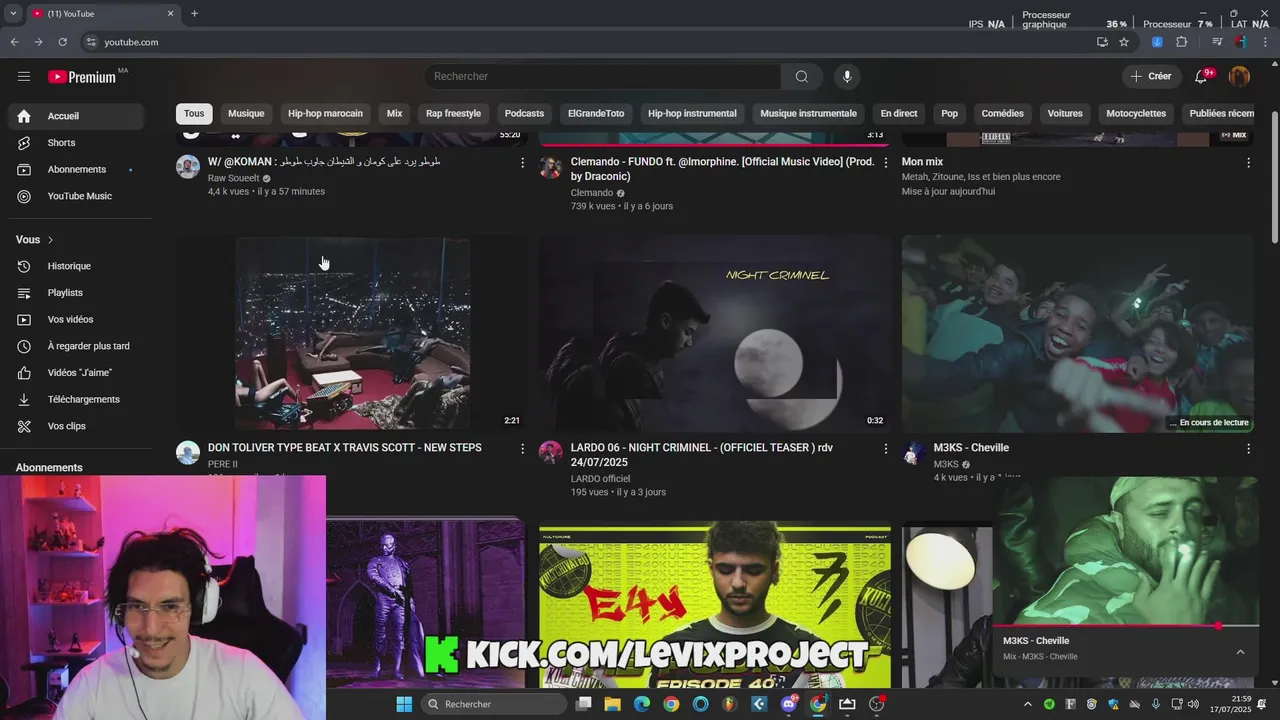This screenshot has width=1280, height=720.
Task: Open the Night Criminel teaser thumbnail
Action: 715,334
